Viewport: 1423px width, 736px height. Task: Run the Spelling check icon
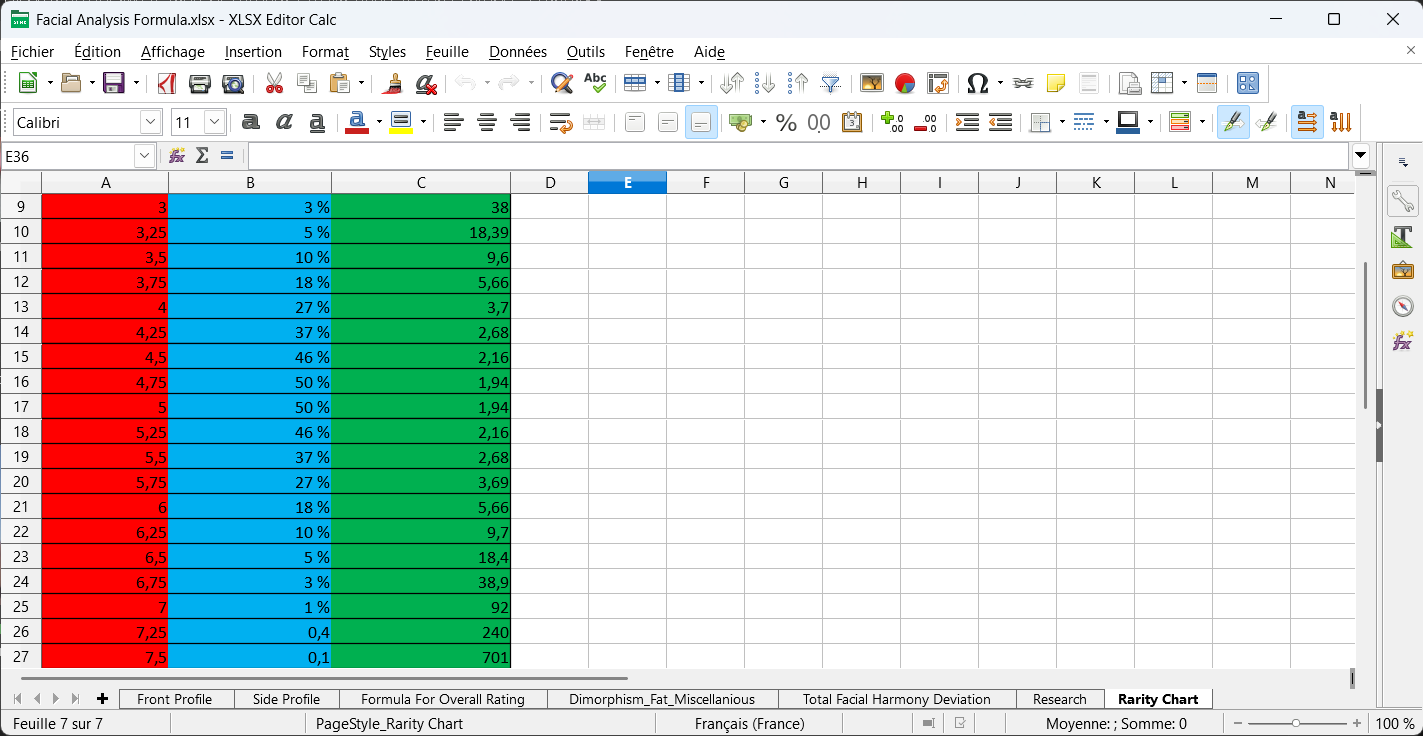595,83
